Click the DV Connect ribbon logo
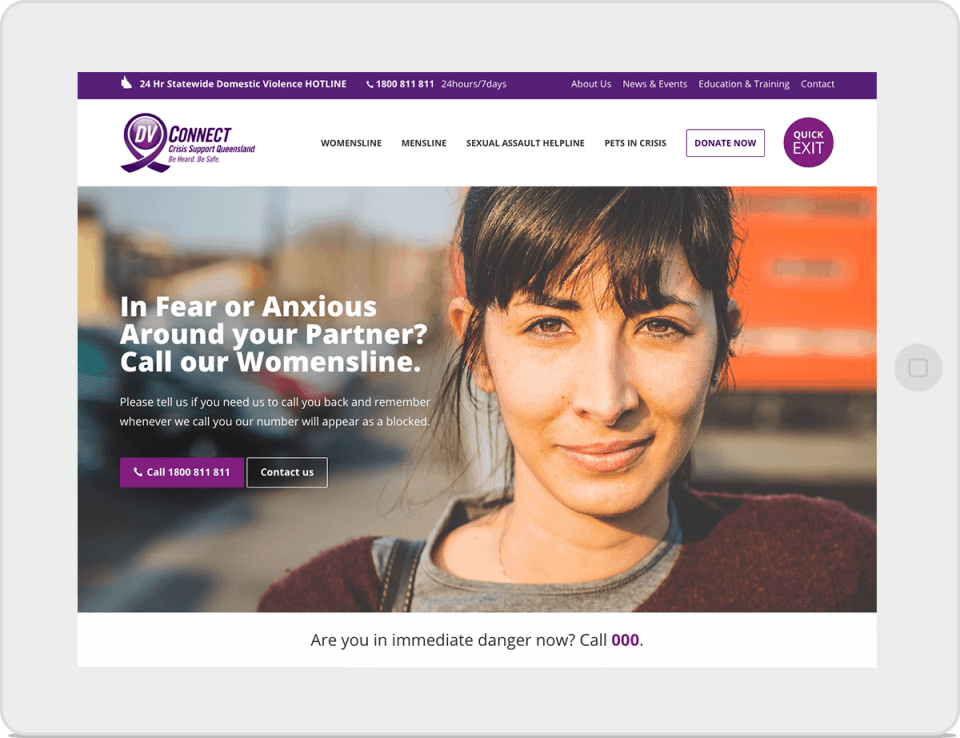Viewport: 960px width, 738px height. pos(188,143)
